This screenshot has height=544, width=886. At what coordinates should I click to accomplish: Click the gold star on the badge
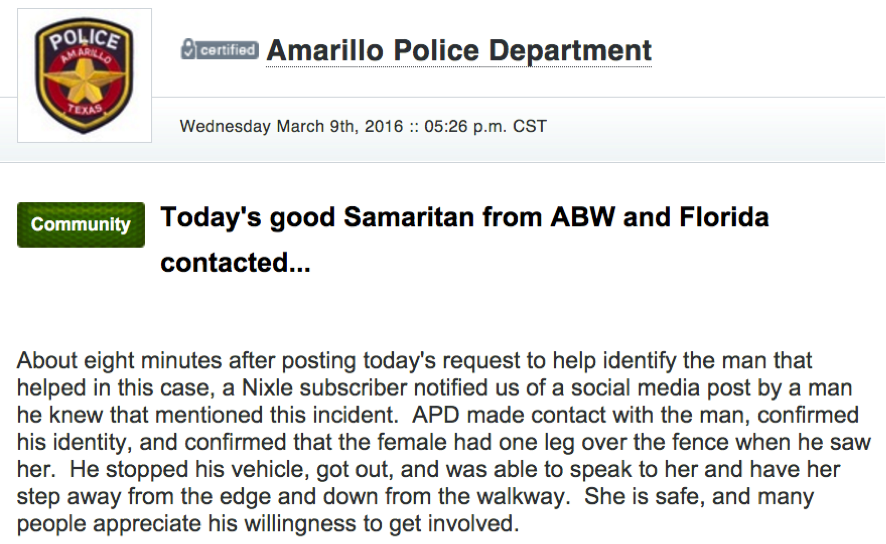85,79
